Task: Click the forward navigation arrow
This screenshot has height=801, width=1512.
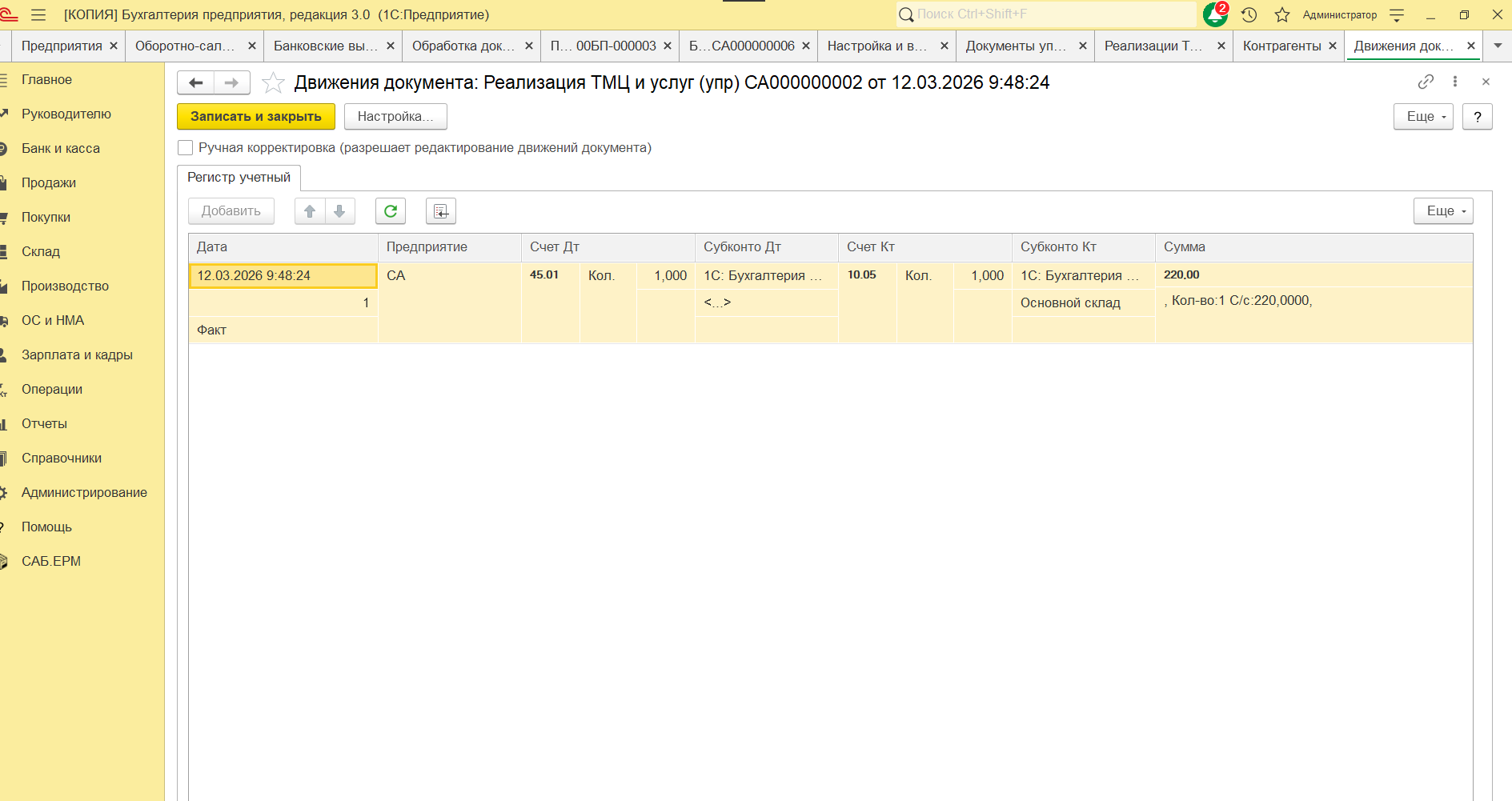Action: pos(231,82)
